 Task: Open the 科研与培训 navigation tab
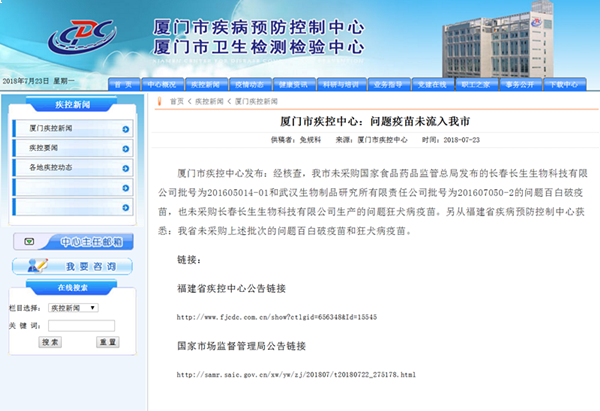(341, 84)
